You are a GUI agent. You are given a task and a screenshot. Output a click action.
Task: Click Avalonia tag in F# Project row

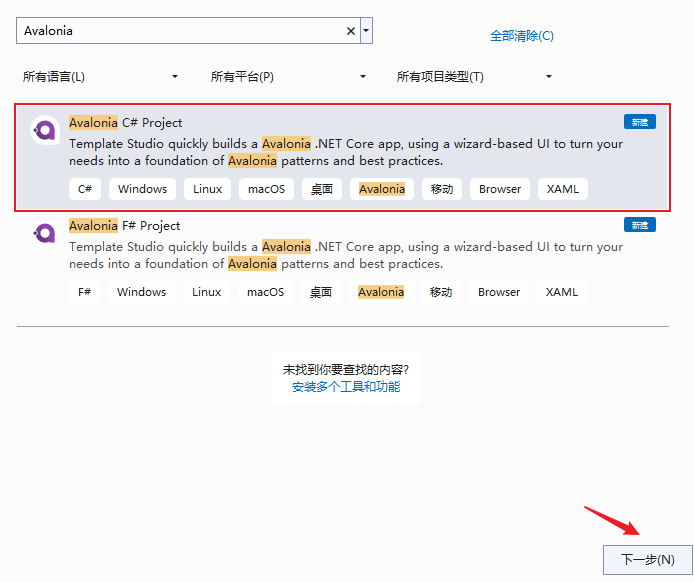(381, 292)
